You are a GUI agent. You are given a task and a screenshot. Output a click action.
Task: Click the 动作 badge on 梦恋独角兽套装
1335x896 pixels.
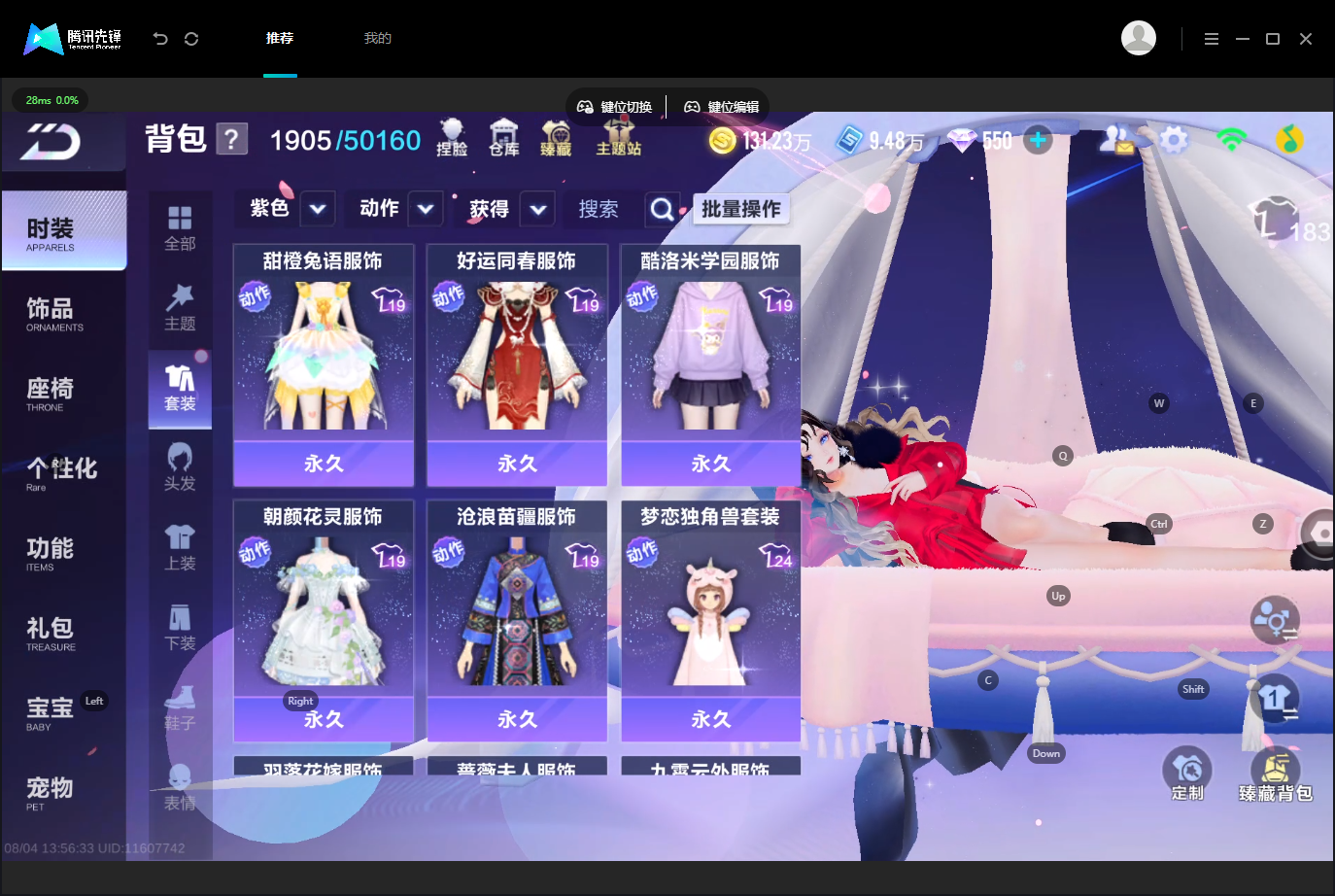point(642,553)
